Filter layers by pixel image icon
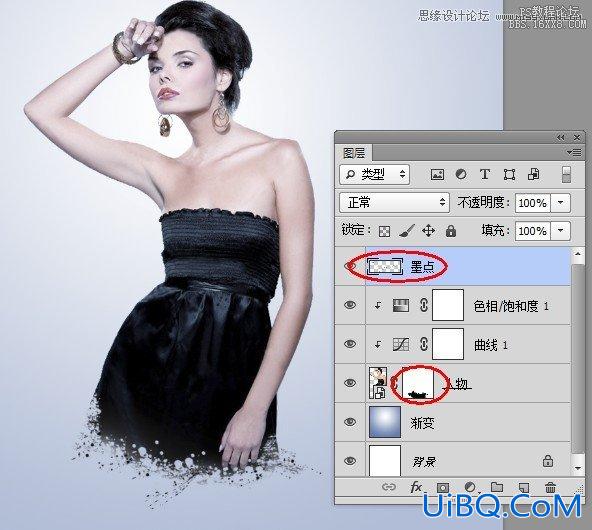This screenshot has width=592, height=530. click(437, 174)
